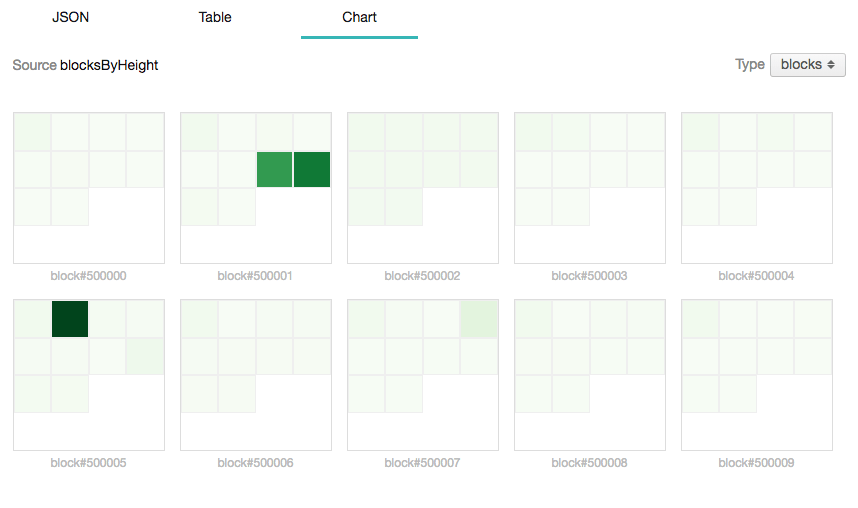Click the blocksByHeight source label
The width and height of the screenshot is (858, 508).
[109, 65]
